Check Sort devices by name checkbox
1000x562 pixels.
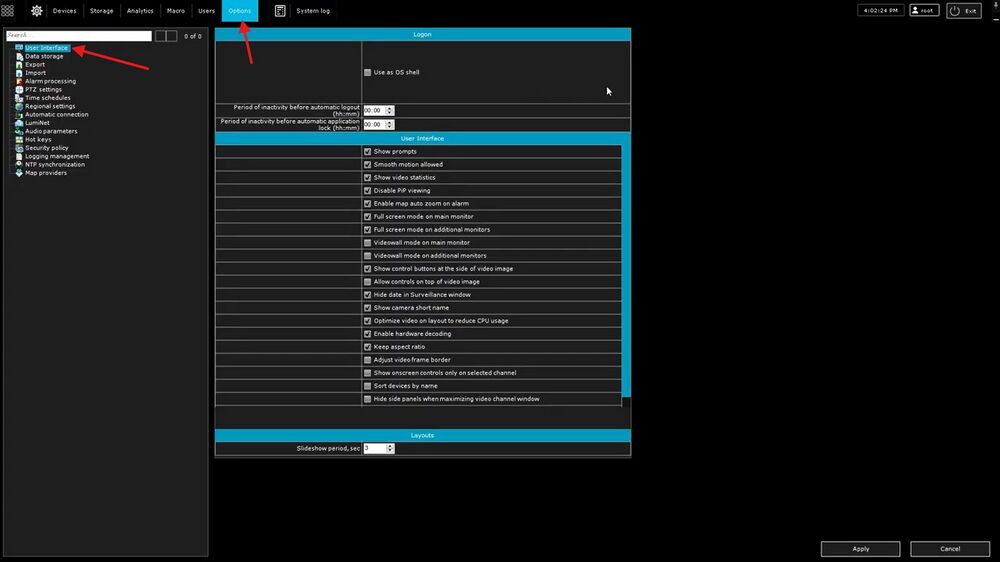[367, 386]
